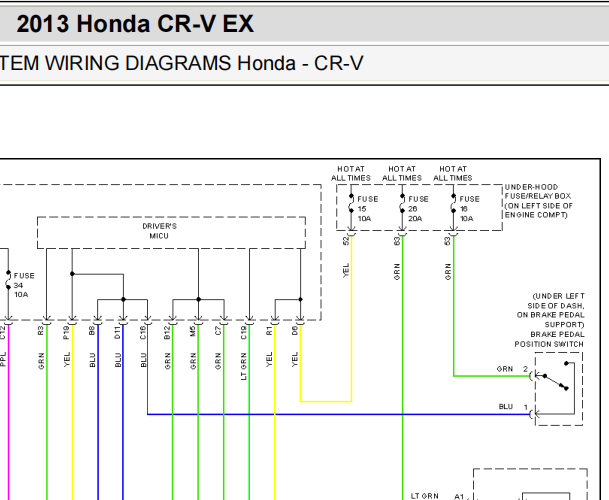
Task: Click the fuse symbol for Fuse 34
Action: tap(8, 280)
